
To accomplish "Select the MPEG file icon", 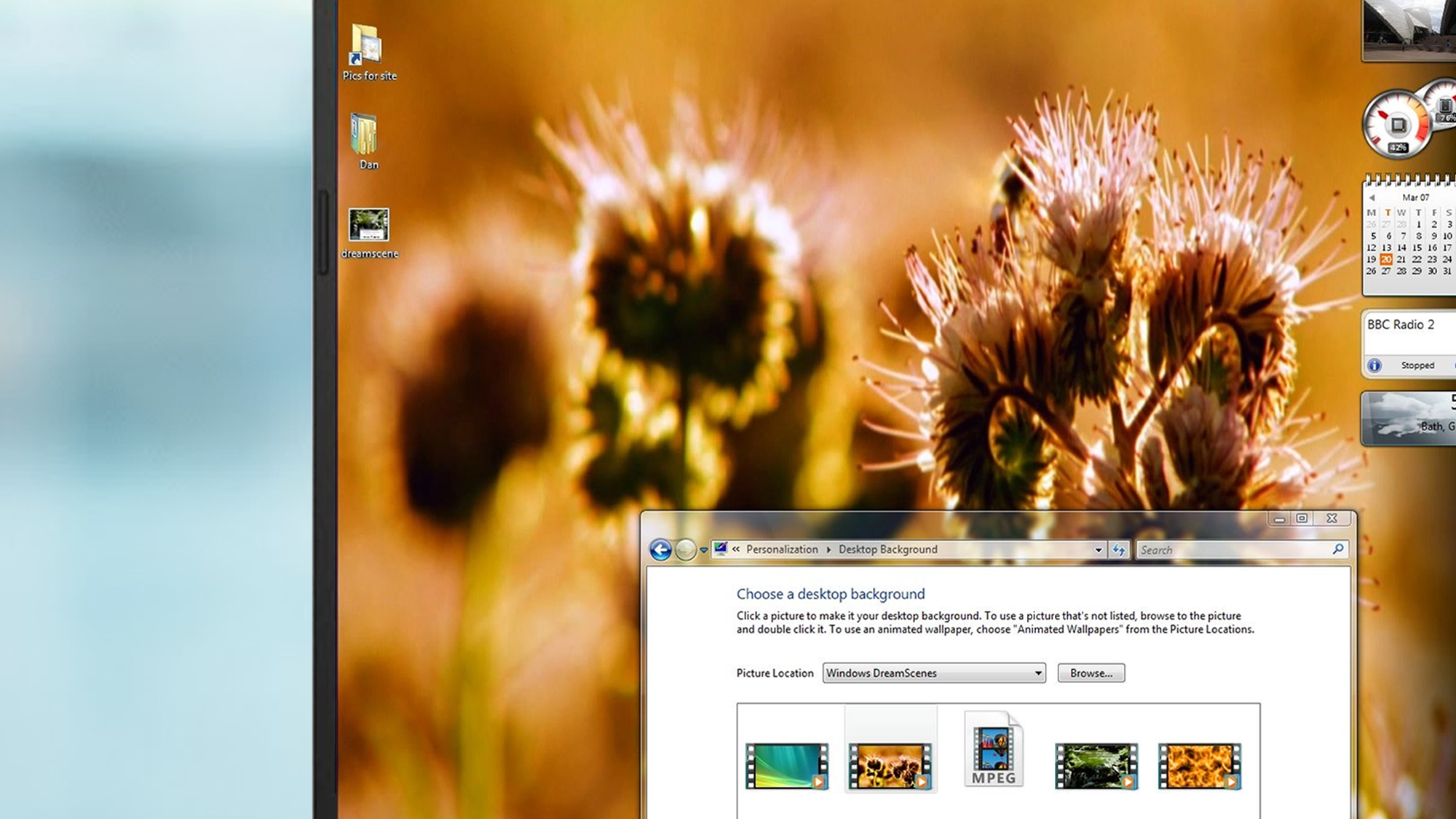I will [994, 750].
